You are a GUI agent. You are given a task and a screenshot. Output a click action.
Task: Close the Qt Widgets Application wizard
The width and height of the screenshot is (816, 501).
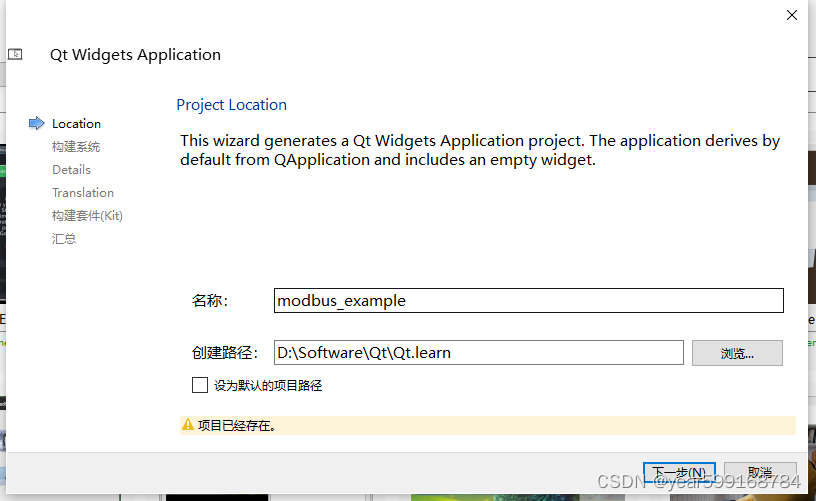click(792, 15)
